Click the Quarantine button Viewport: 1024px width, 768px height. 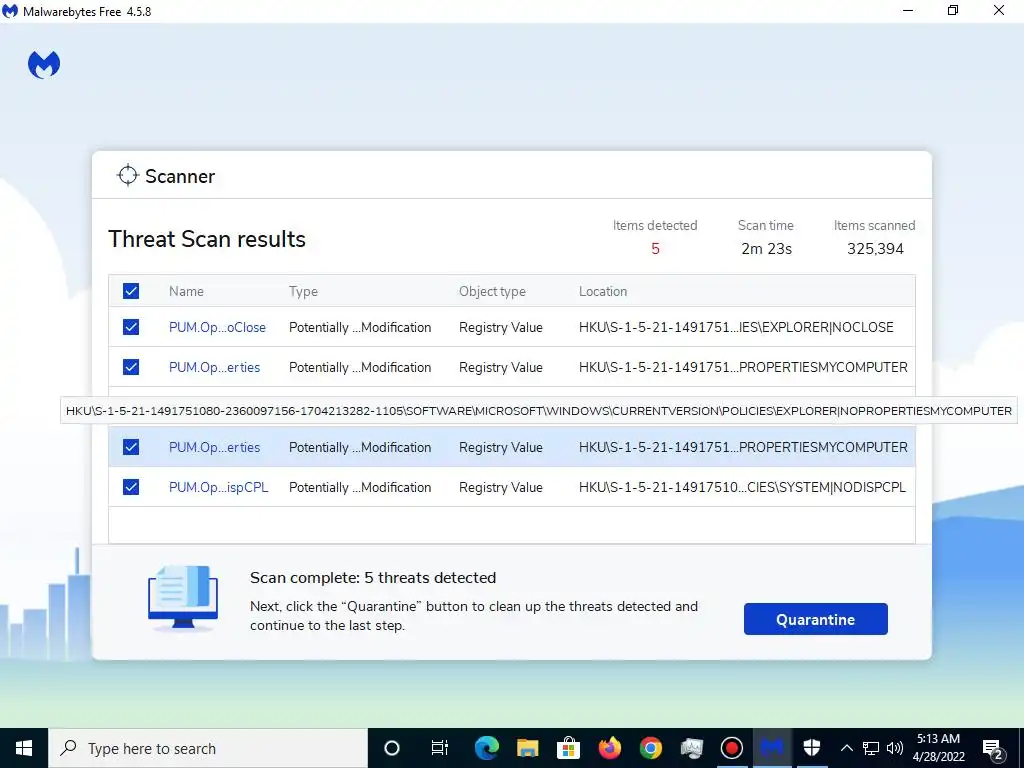(816, 619)
